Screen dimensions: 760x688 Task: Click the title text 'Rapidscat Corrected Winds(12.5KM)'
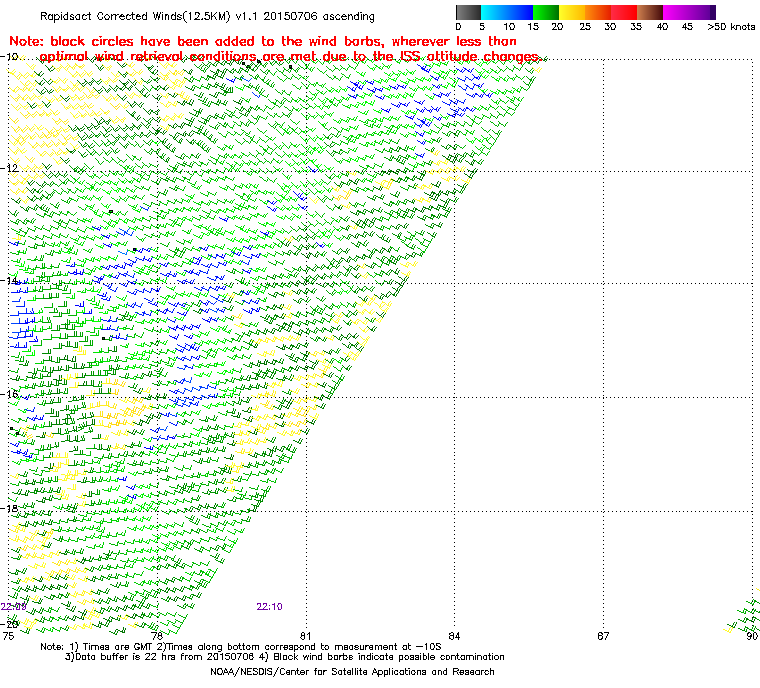[x=135, y=16]
